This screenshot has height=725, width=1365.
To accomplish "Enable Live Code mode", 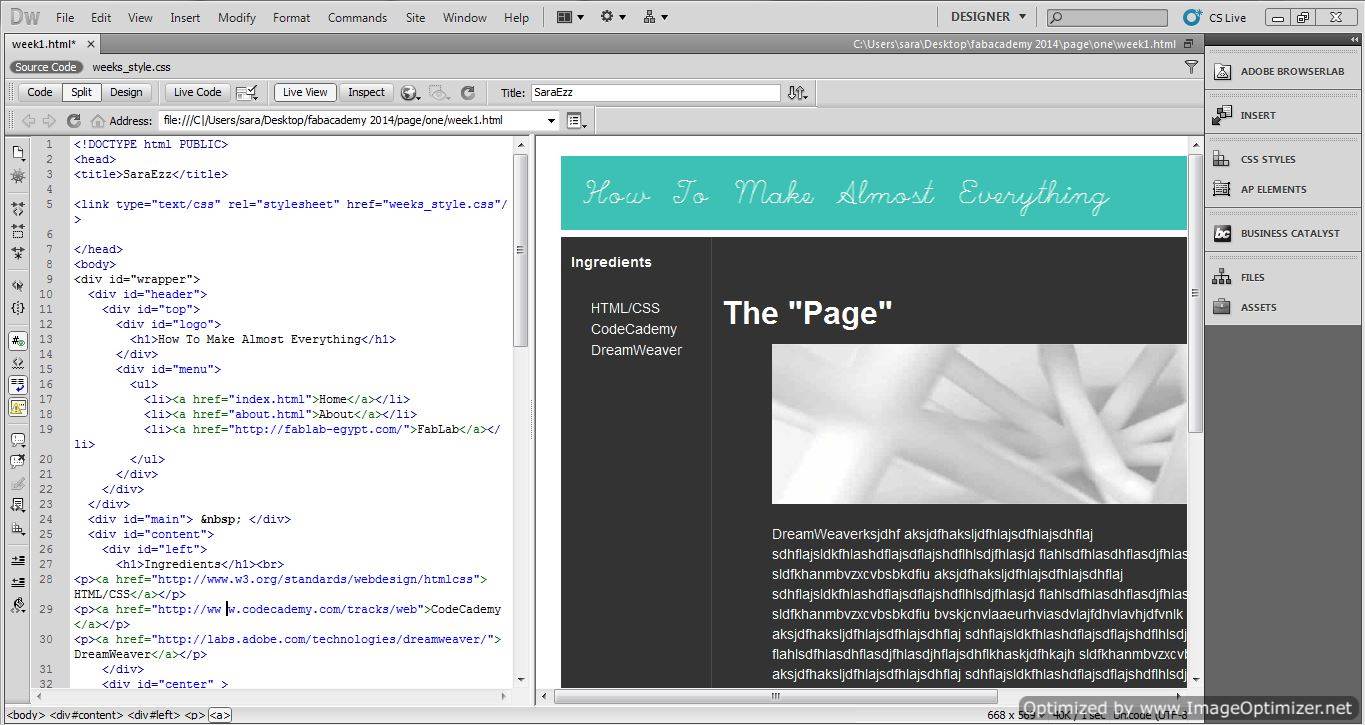I will tap(198, 92).
